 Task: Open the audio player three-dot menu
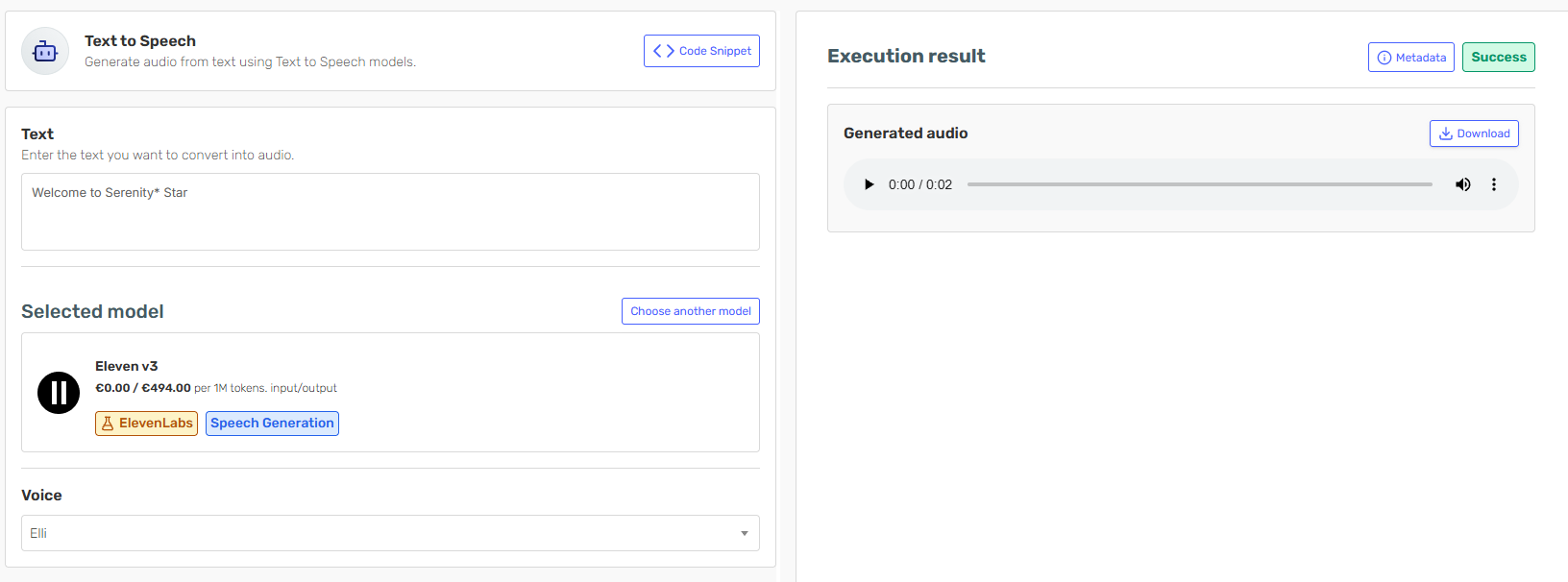tap(1494, 184)
